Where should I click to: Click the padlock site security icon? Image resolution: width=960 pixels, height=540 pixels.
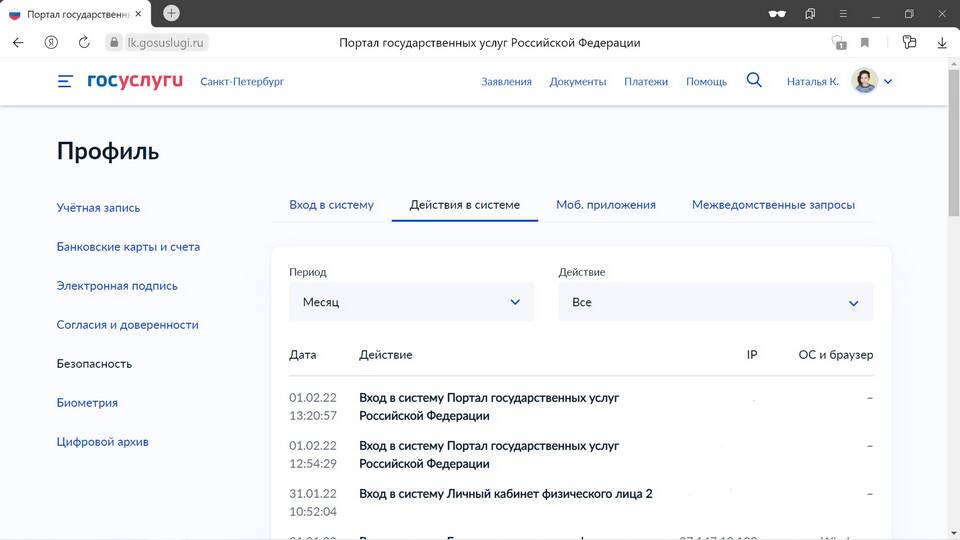113,42
